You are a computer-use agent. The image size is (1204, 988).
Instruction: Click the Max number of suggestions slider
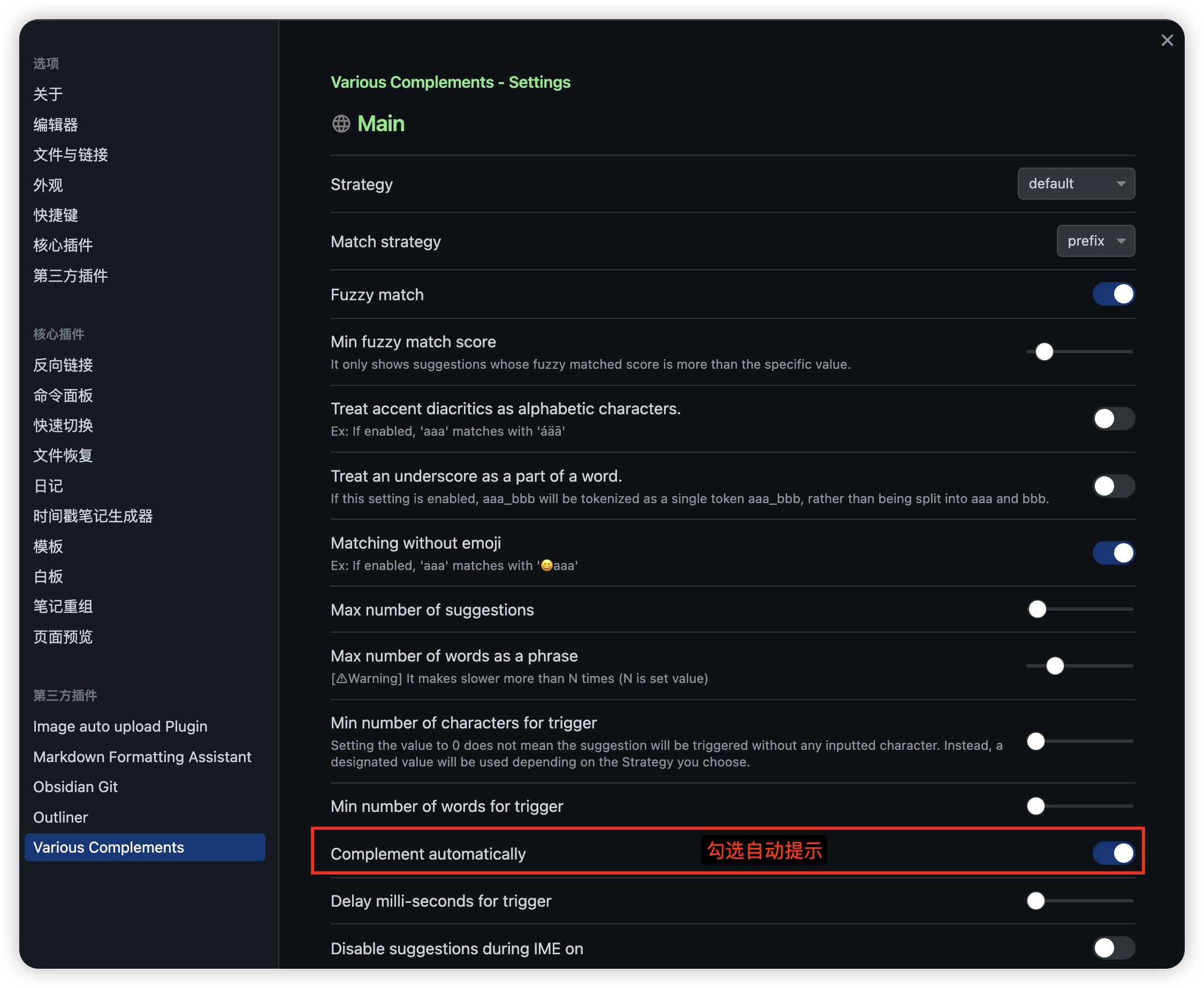(1037, 609)
